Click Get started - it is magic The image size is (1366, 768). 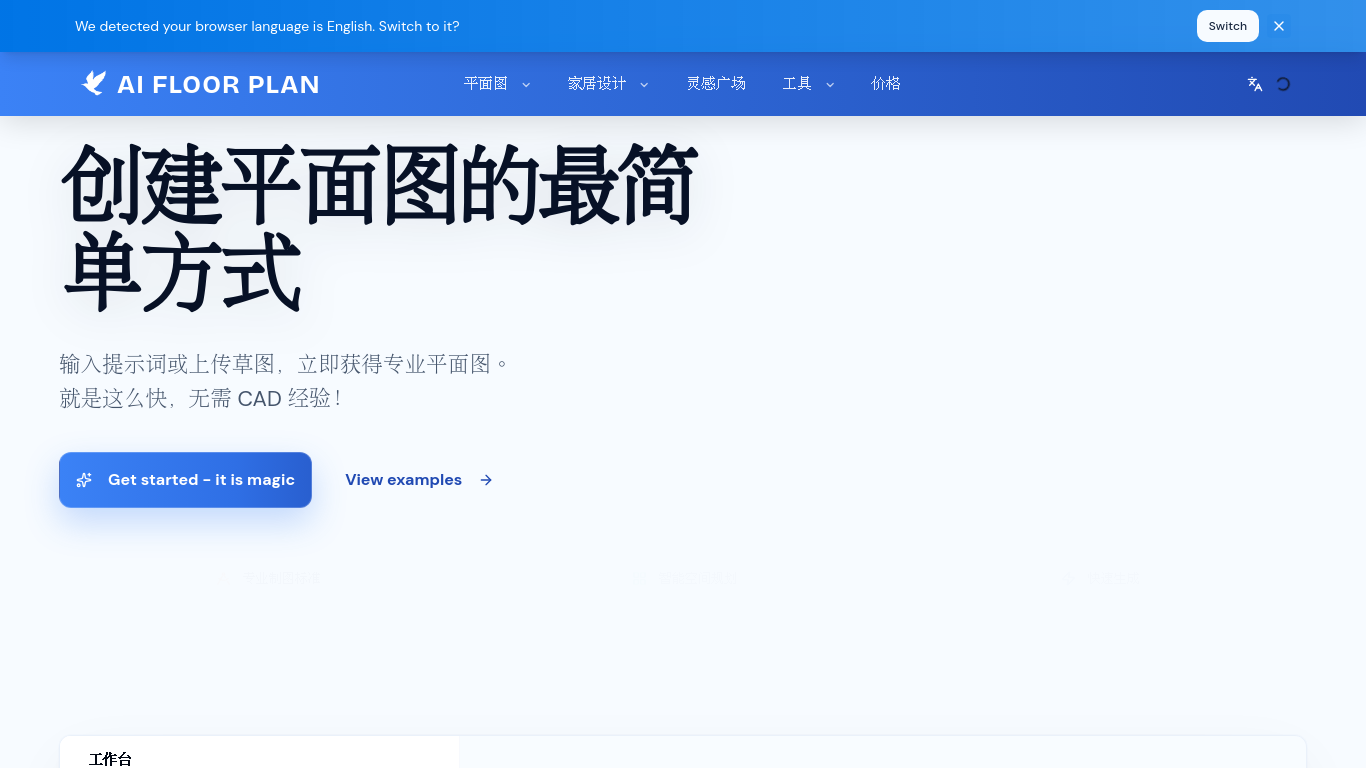pos(185,480)
